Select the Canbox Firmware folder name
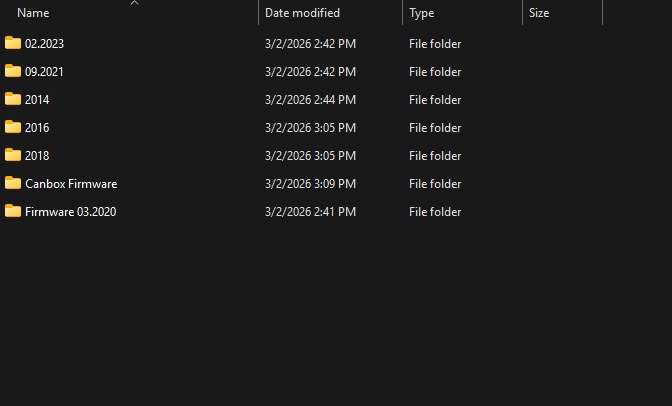672x406 pixels. (71, 184)
